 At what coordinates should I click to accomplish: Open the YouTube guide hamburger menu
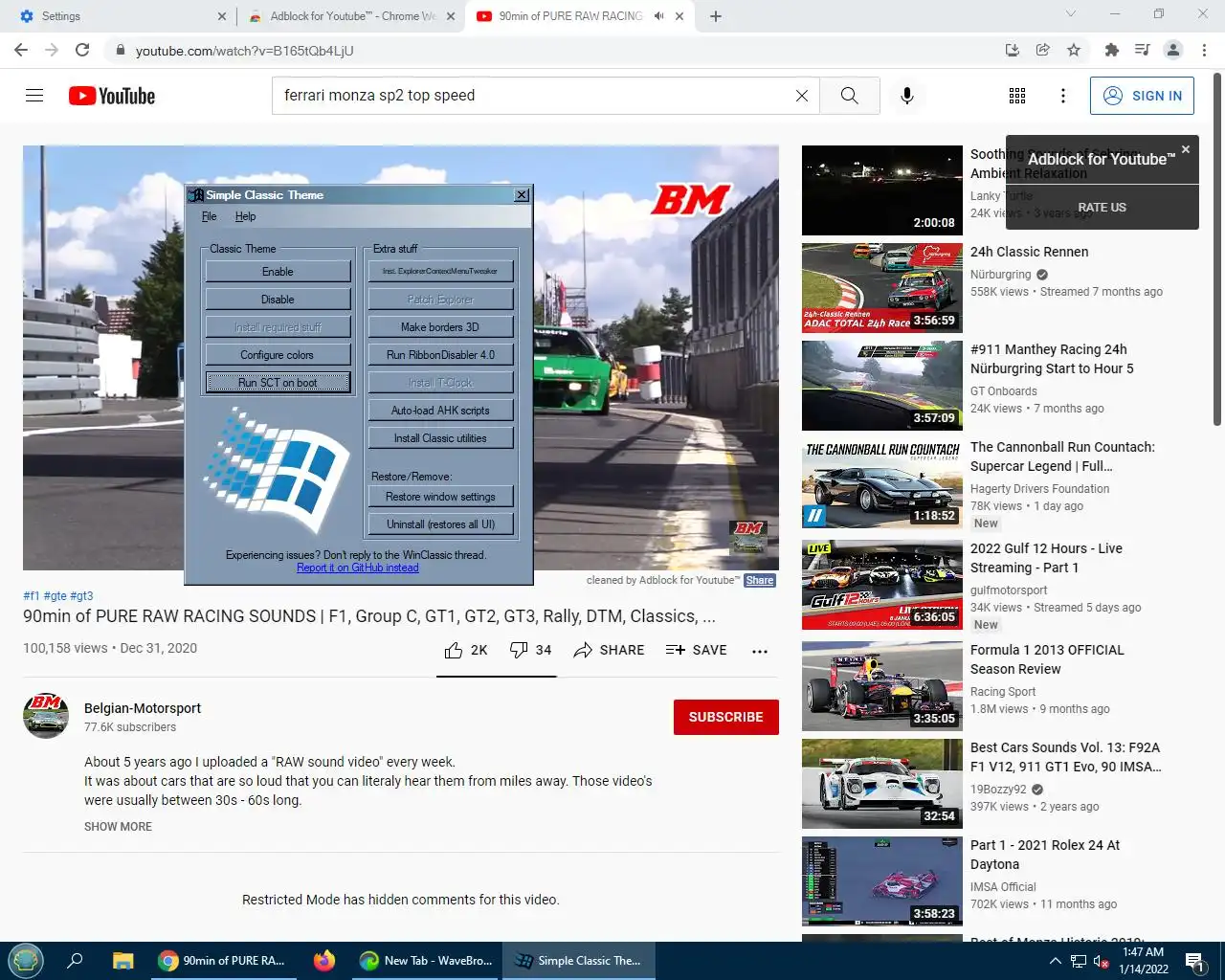34,96
